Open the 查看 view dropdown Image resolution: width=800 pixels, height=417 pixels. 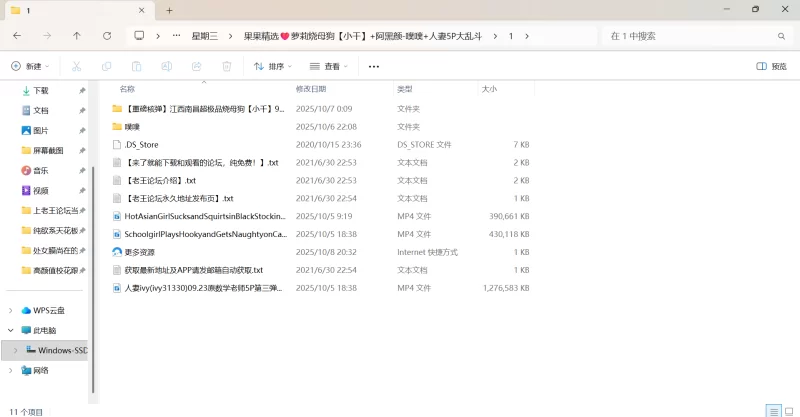[329, 66]
